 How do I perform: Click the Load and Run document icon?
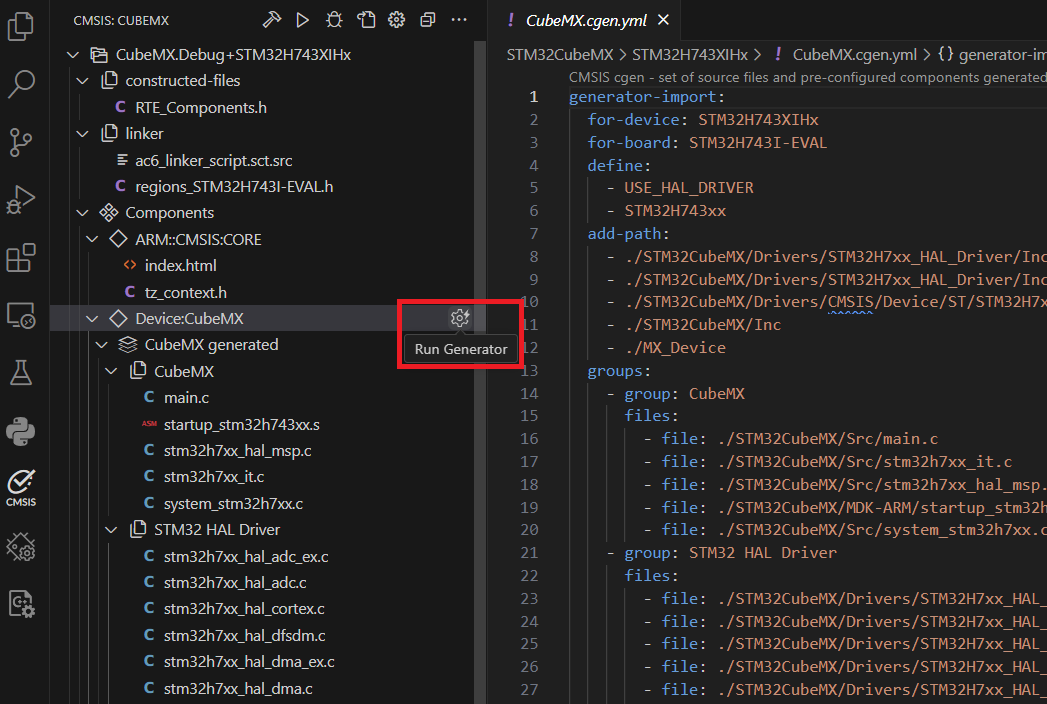(366, 19)
